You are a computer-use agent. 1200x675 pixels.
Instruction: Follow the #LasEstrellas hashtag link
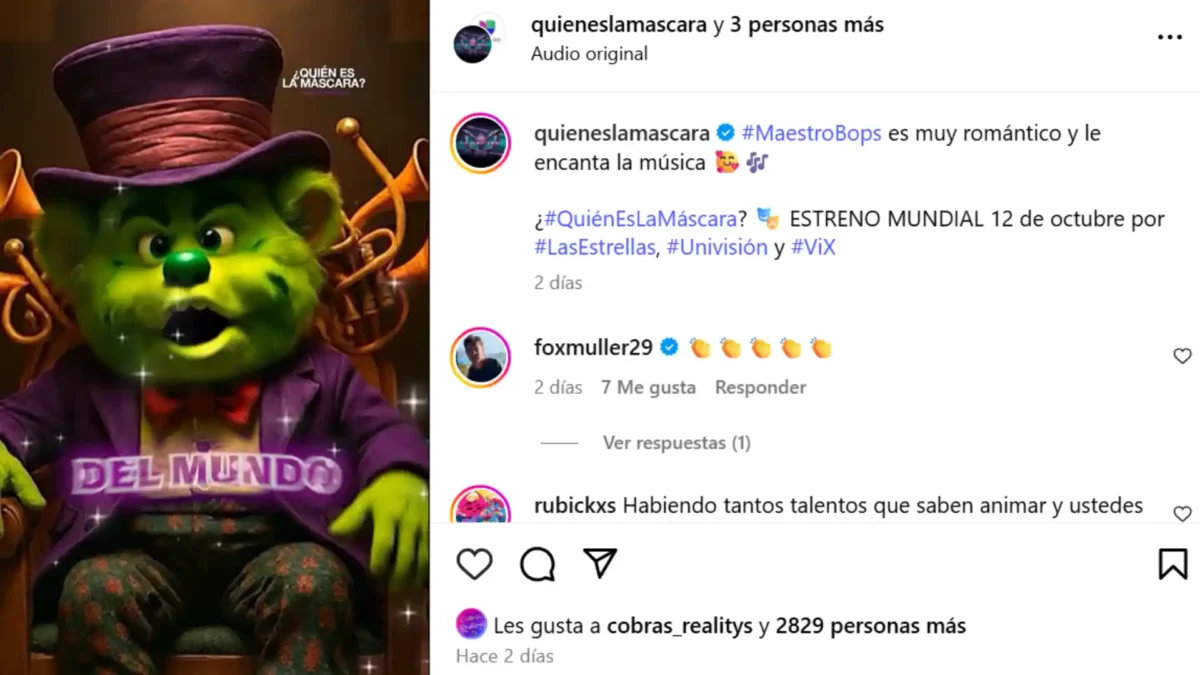click(x=595, y=247)
